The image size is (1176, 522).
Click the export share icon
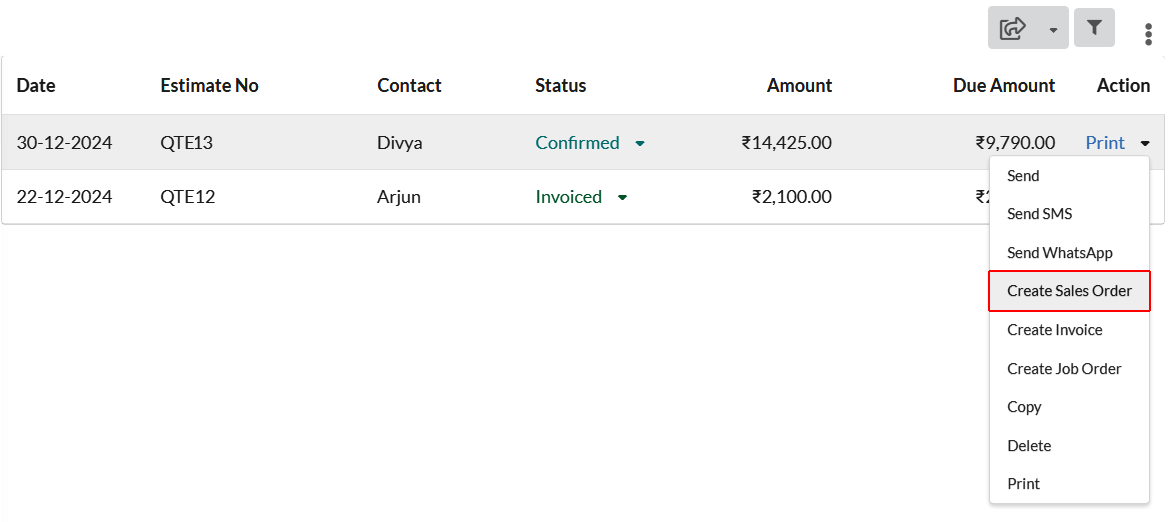tap(1012, 28)
